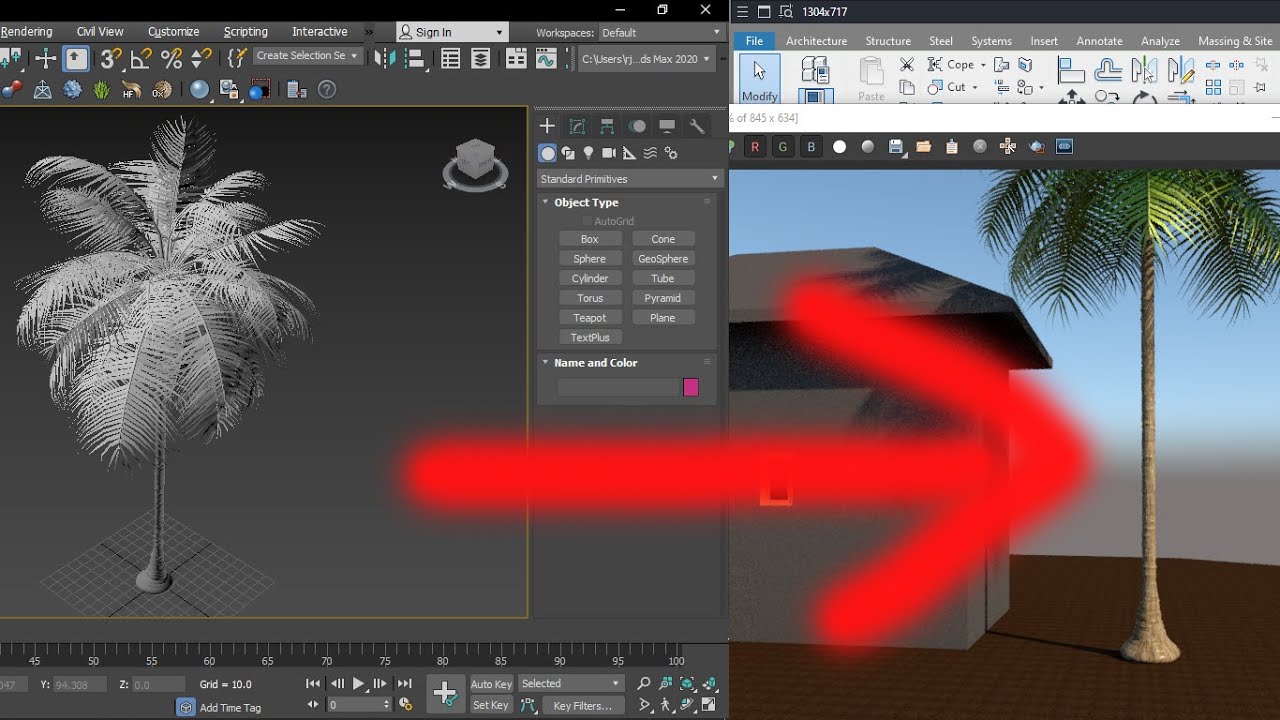The width and height of the screenshot is (1280, 720).
Task: Open the Customize menu
Action: click(174, 32)
